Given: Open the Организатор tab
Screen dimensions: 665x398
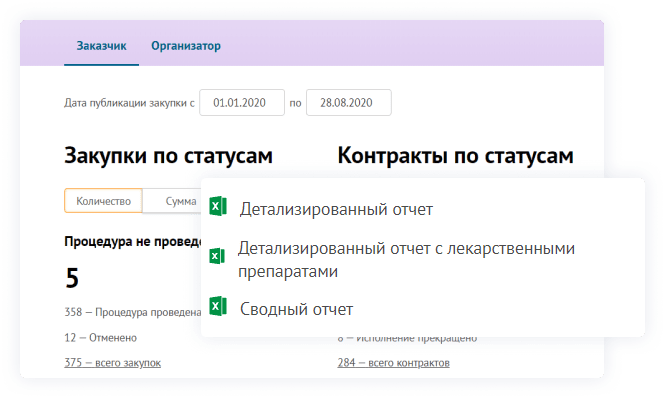Looking at the screenshot, I should (186, 46).
